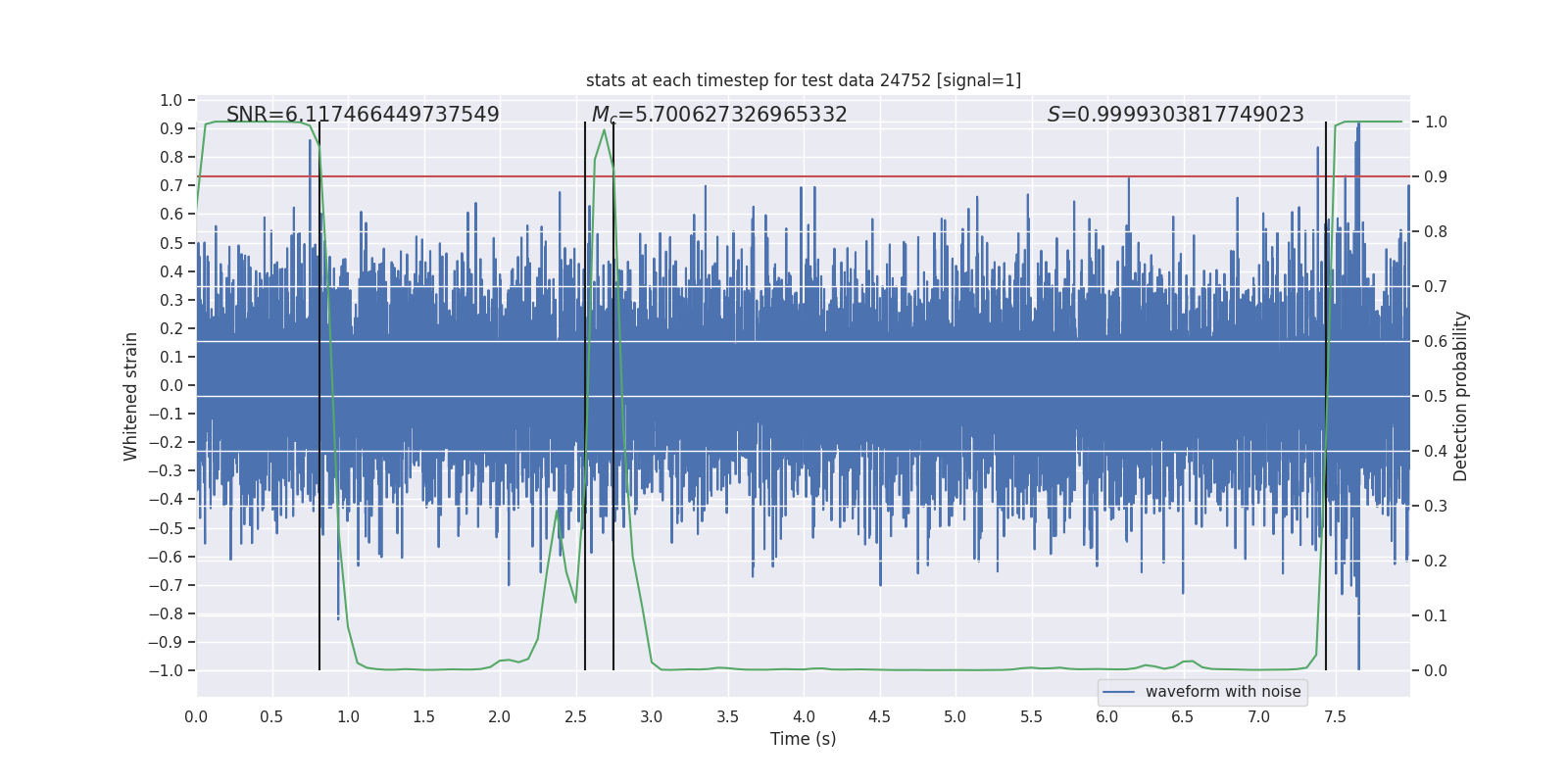Viewport: 1568px width, 784px height.
Task: Click the black vertical line near 7.4 seconds
Action: [x=1326, y=396]
